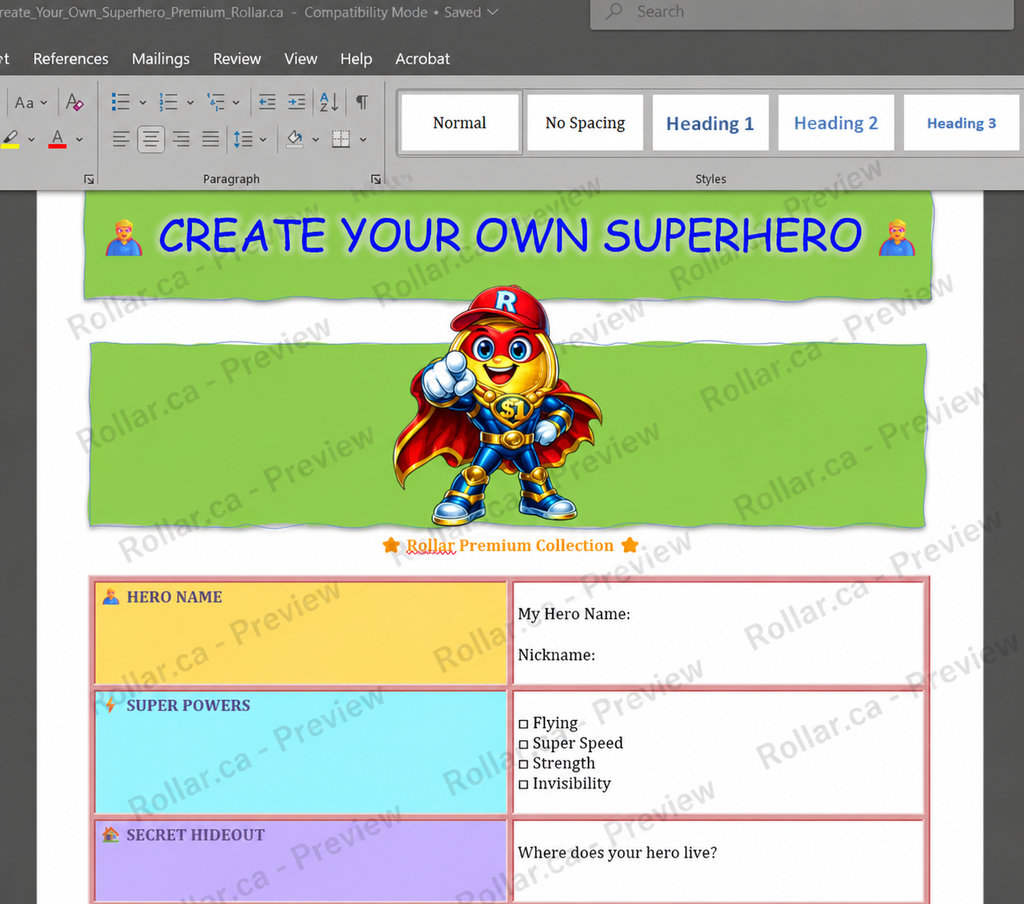Open the line spacing dropdown arrow

(x=263, y=139)
